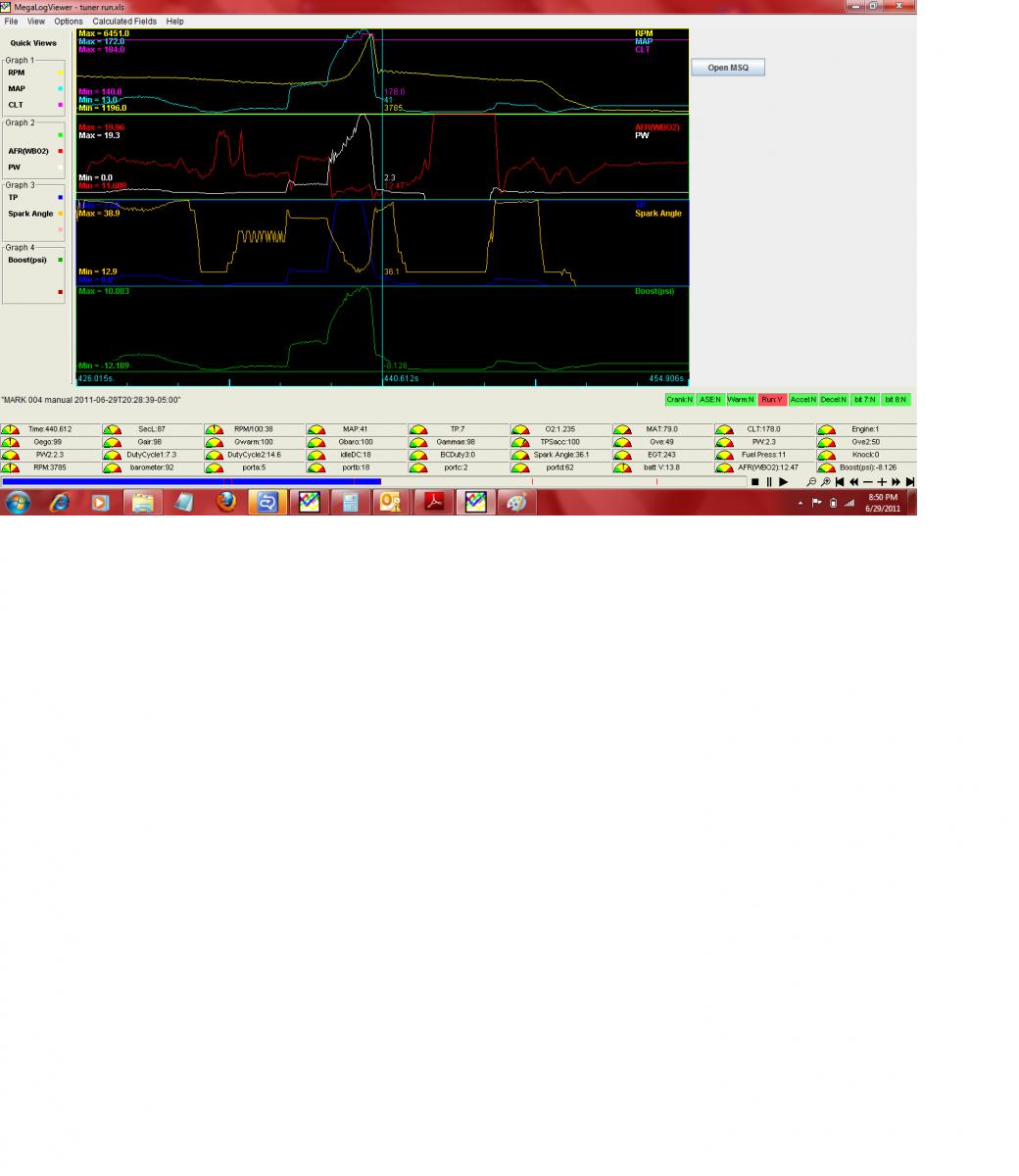Rewind the log fast backward
This screenshot has height=1176, width=1019.
click(853, 482)
